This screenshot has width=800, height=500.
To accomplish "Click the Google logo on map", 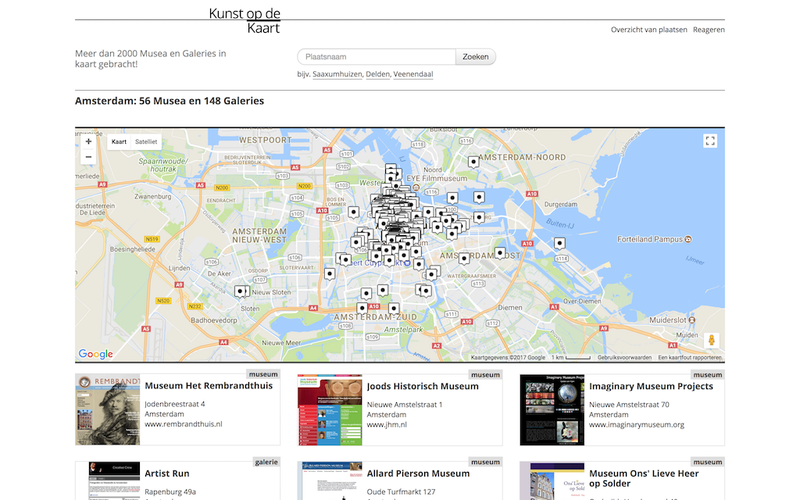I will pos(96,354).
